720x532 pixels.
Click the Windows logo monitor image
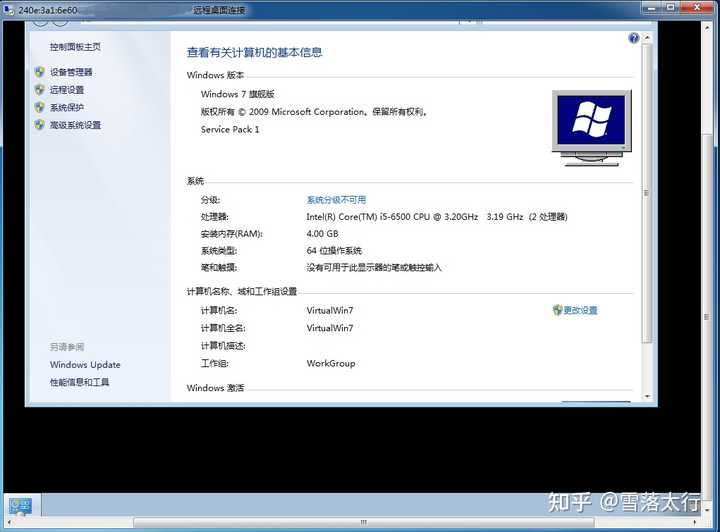[x=591, y=128]
